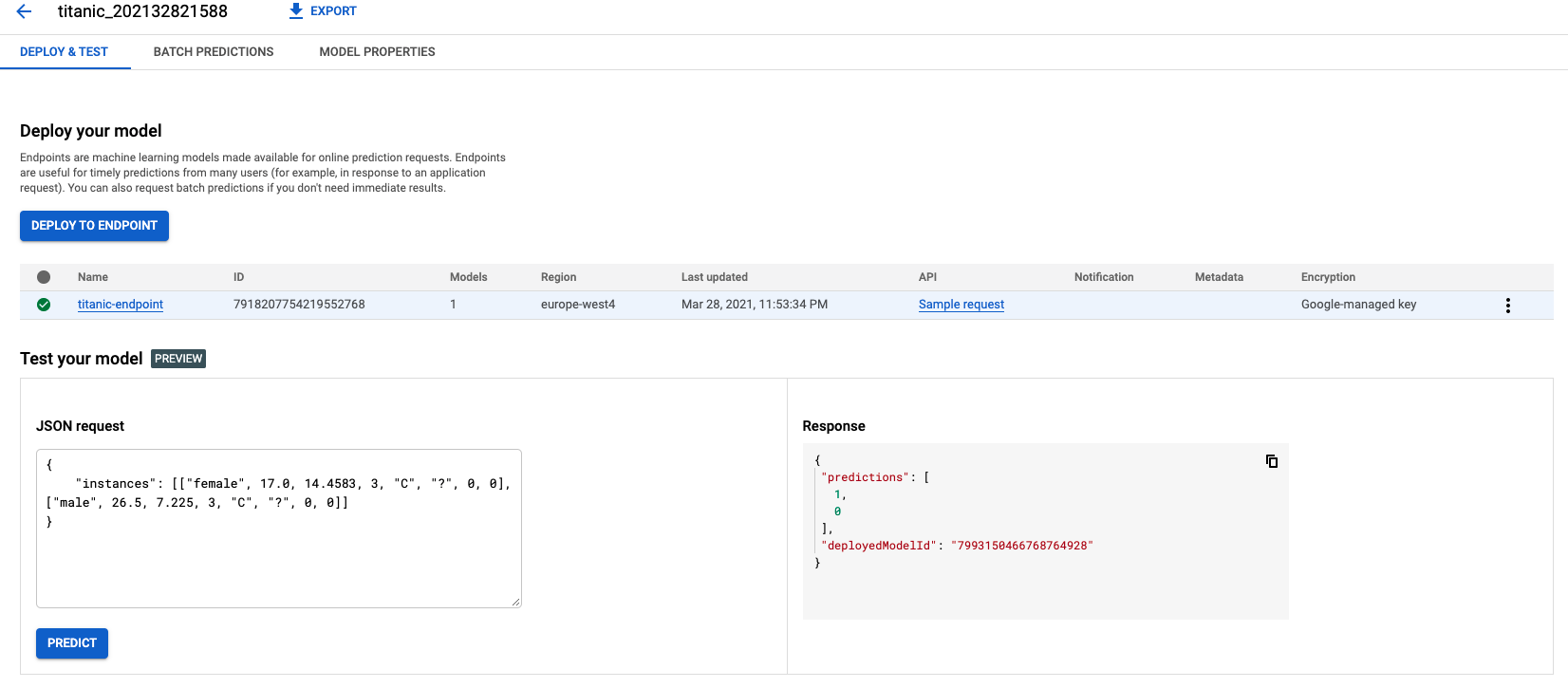Click the gray status circle header icon
1568x688 pixels.
(44, 277)
